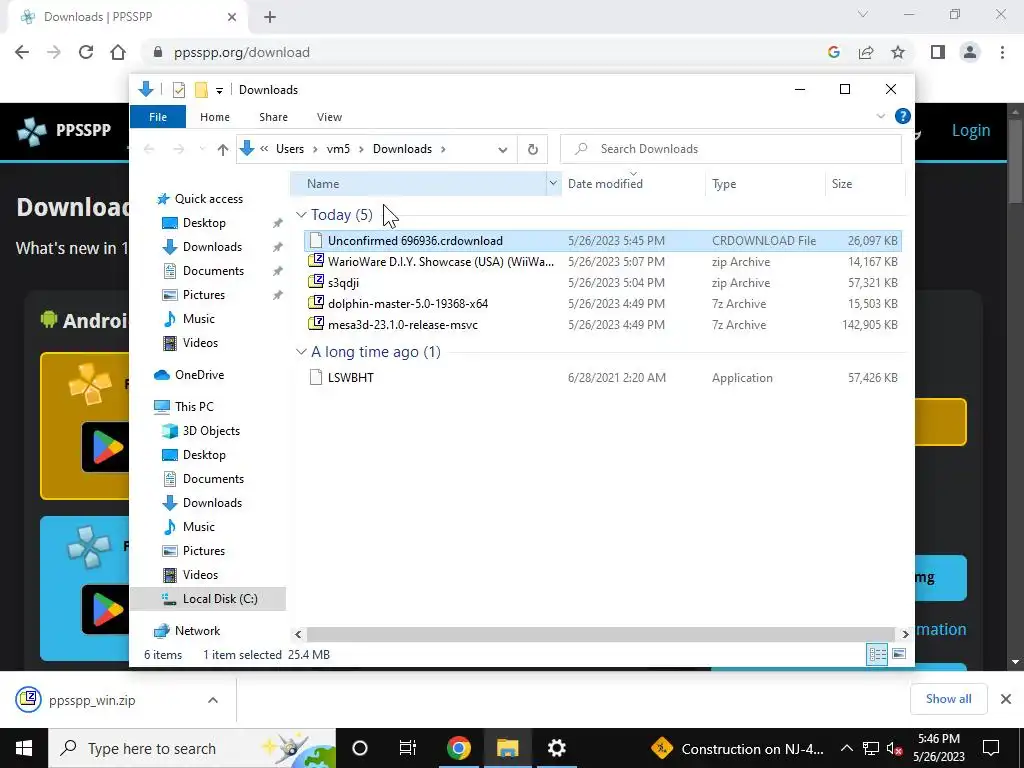
Task: Open Name column filter dropdown
Action: click(x=553, y=184)
